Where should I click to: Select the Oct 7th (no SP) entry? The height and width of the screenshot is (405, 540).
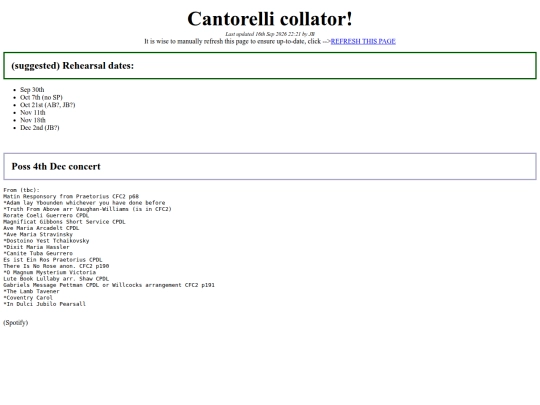pos(41,97)
